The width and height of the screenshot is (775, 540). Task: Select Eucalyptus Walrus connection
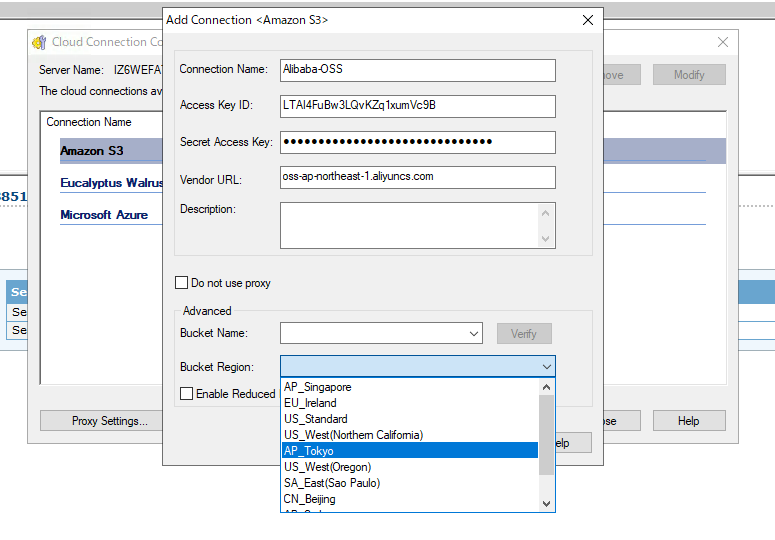111,183
